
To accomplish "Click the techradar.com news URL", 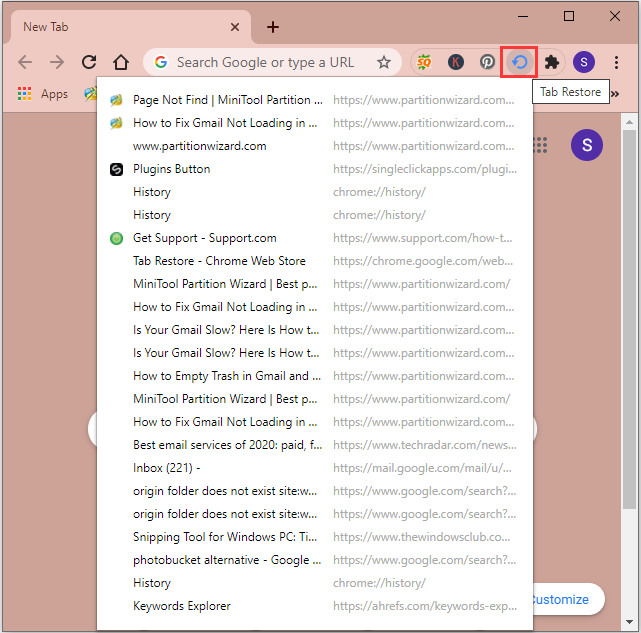I will pyautogui.click(x=424, y=445).
